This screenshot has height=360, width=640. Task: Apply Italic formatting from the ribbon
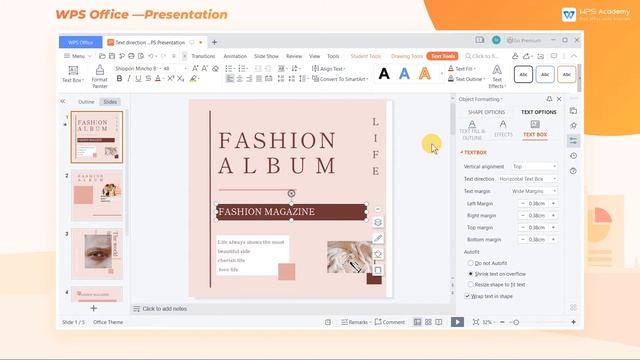click(x=129, y=78)
